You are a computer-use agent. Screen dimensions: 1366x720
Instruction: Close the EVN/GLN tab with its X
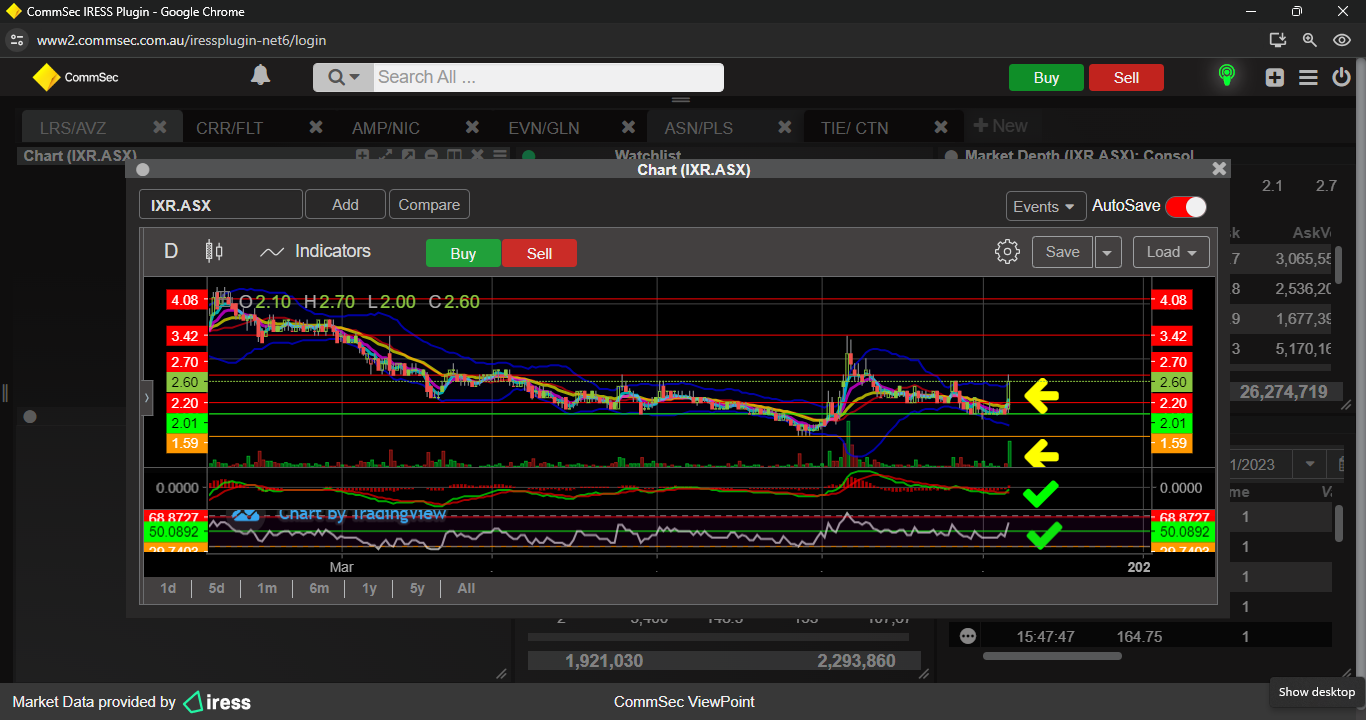pyautogui.click(x=629, y=127)
